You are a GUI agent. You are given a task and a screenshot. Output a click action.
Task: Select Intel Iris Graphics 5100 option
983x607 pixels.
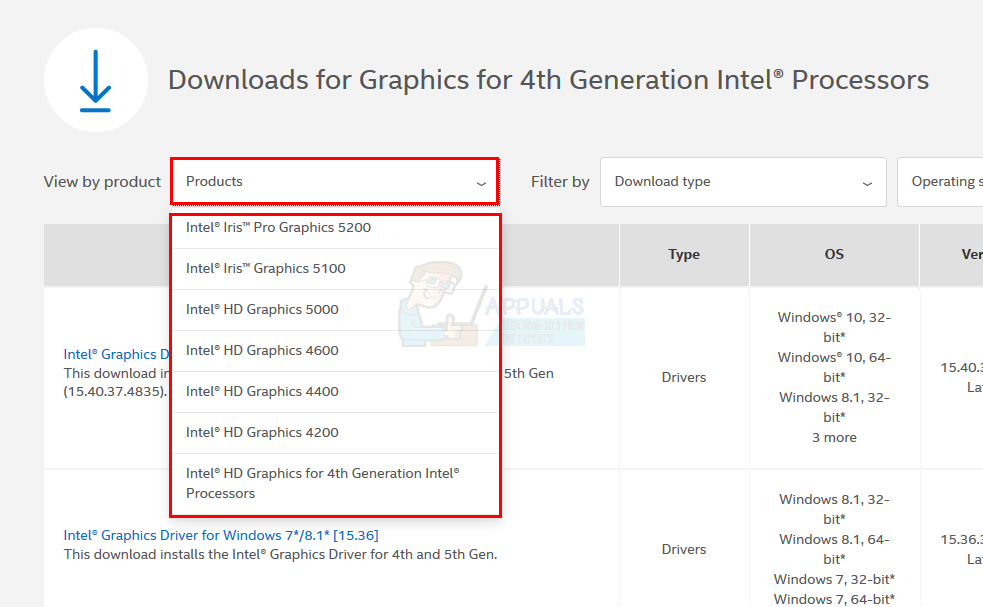coord(335,269)
